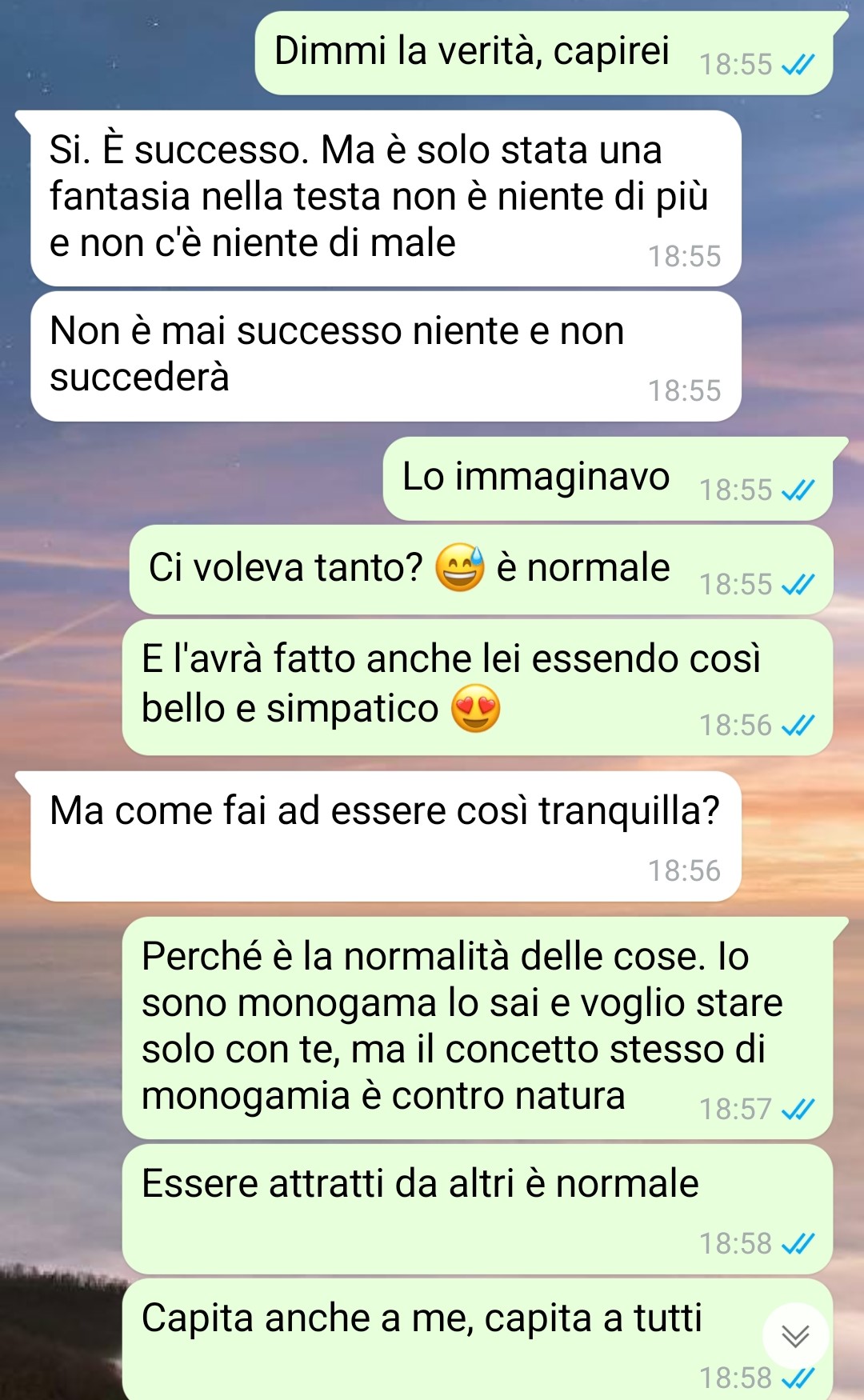Select 'Ma come fai ad essere così tranquilla?'

point(386,836)
